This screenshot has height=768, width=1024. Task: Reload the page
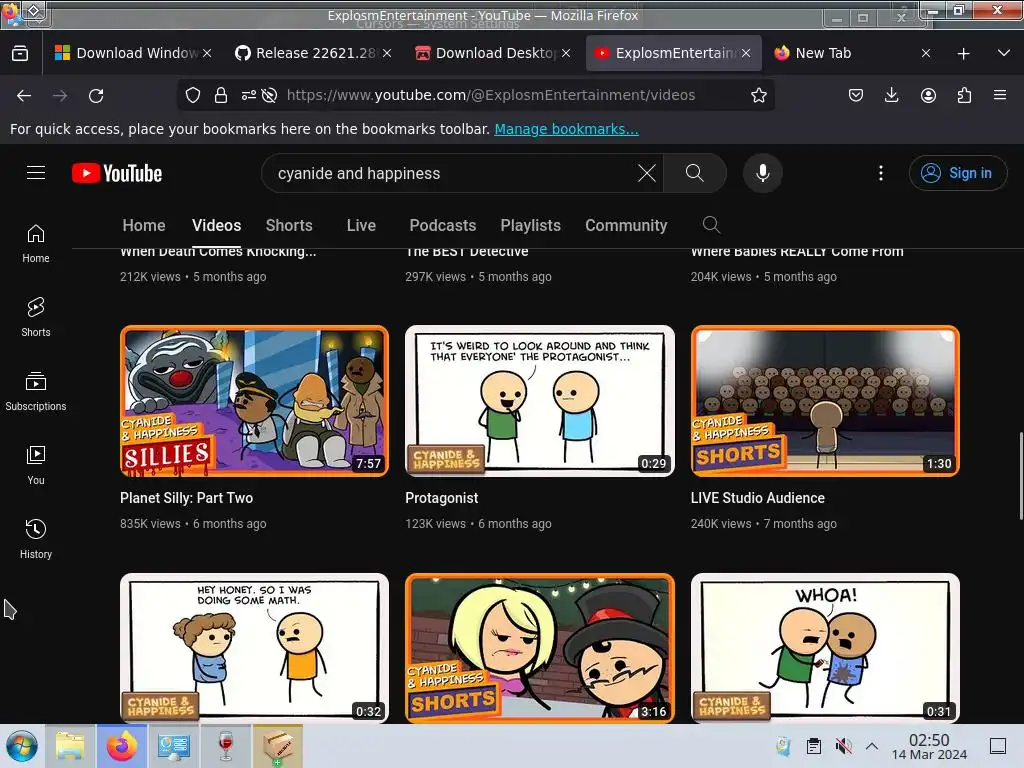click(x=96, y=96)
